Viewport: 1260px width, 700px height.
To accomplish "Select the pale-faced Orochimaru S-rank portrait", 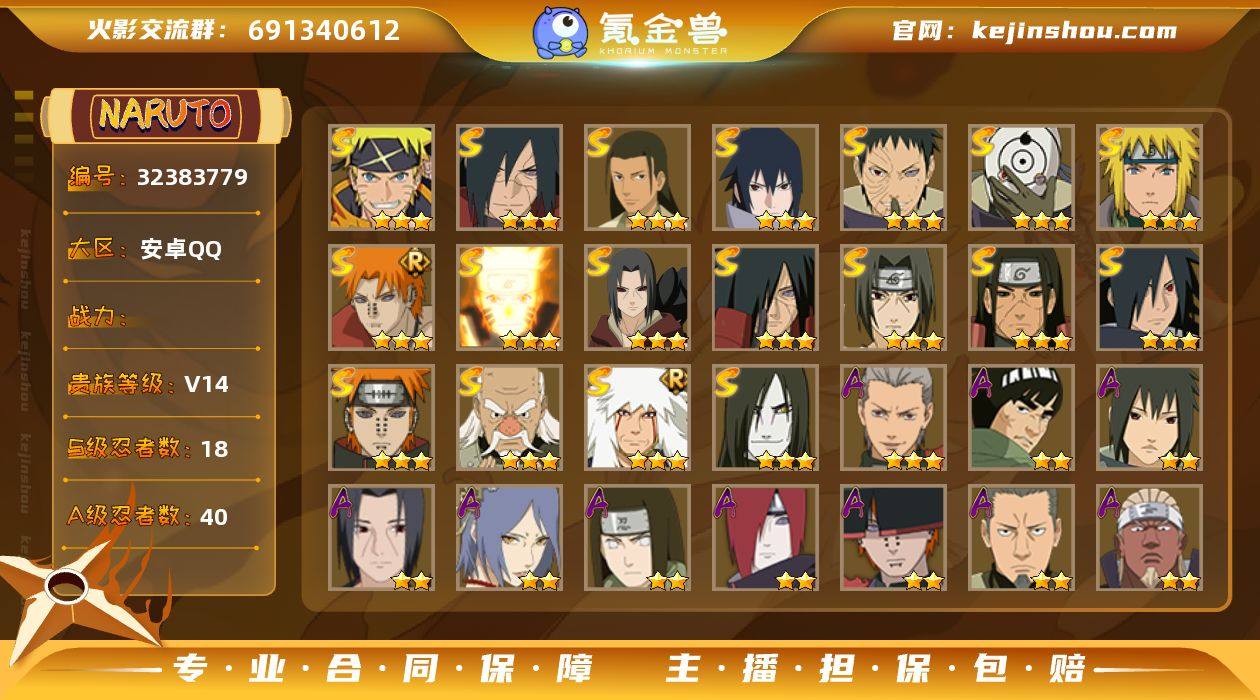I will coord(765,418).
